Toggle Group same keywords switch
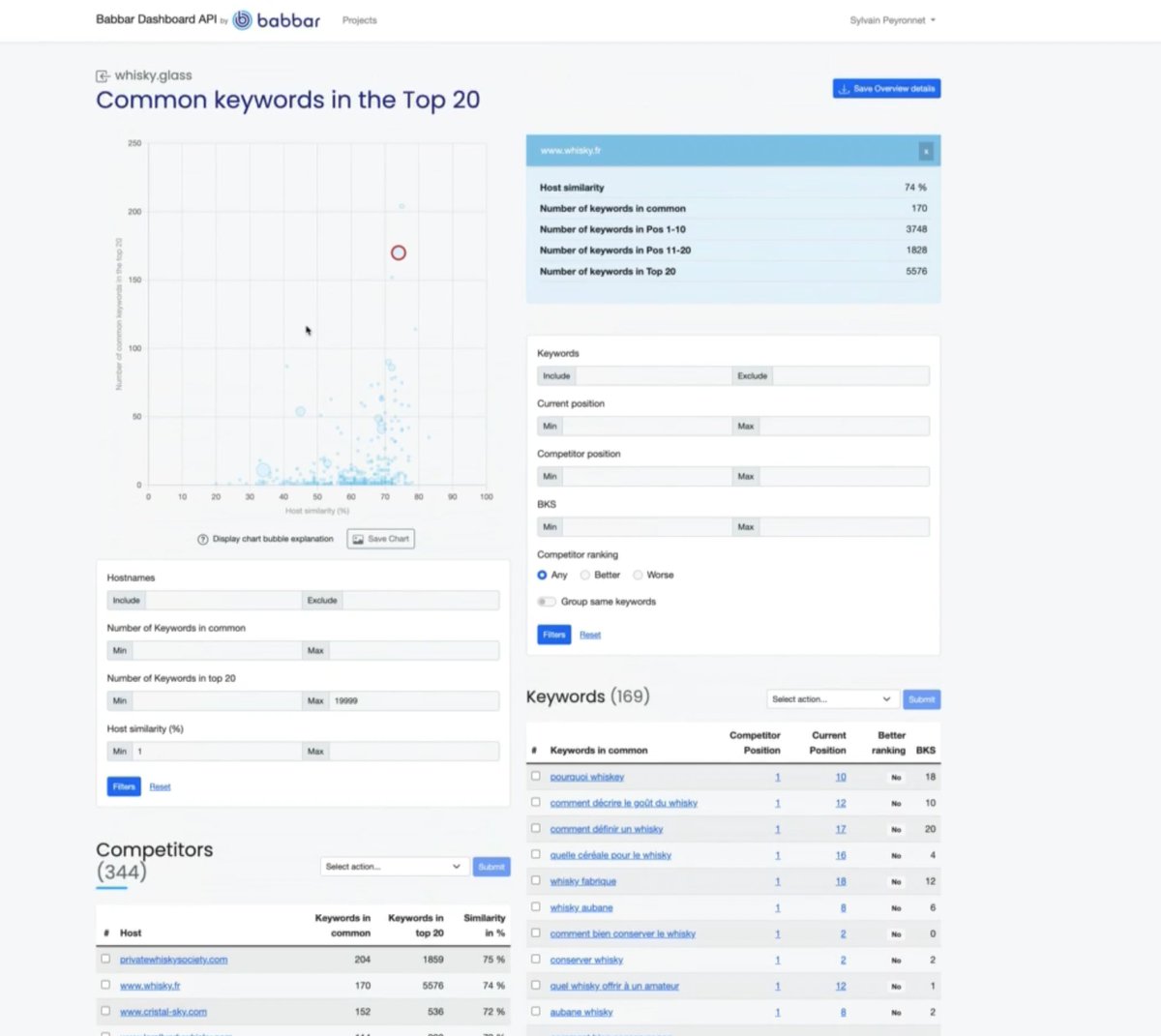This screenshot has width=1161, height=1036. point(547,602)
